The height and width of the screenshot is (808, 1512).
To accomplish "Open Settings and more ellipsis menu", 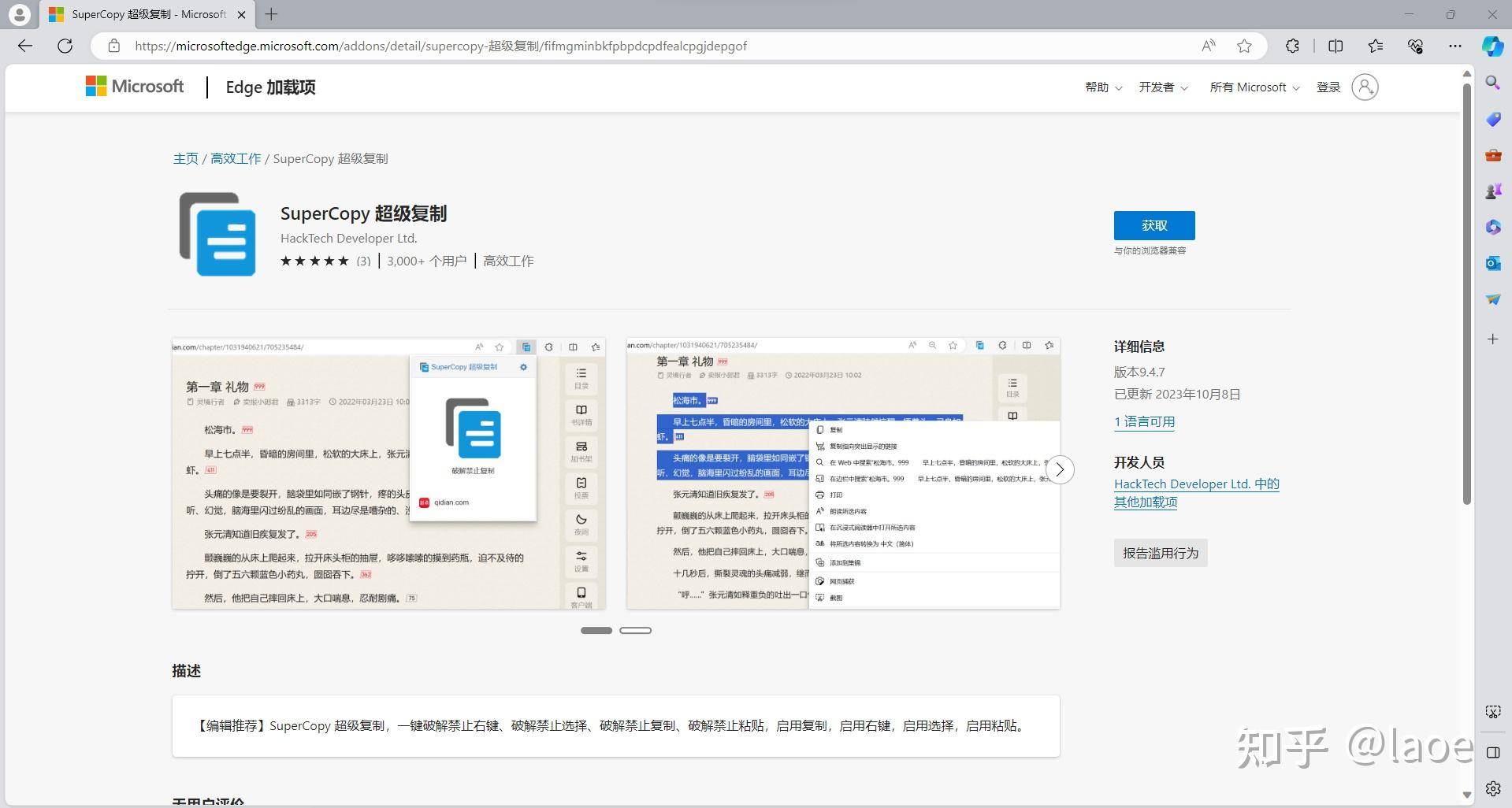I will [1455, 46].
